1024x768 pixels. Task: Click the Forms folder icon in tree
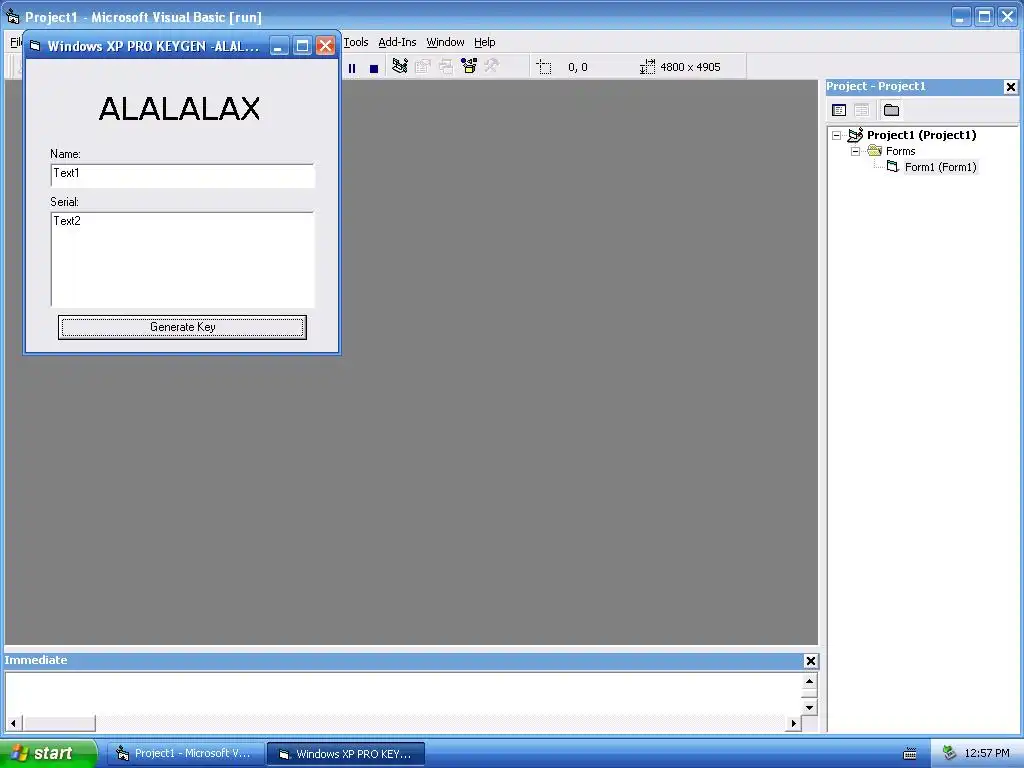pyautogui.click(x=875, y=151)
